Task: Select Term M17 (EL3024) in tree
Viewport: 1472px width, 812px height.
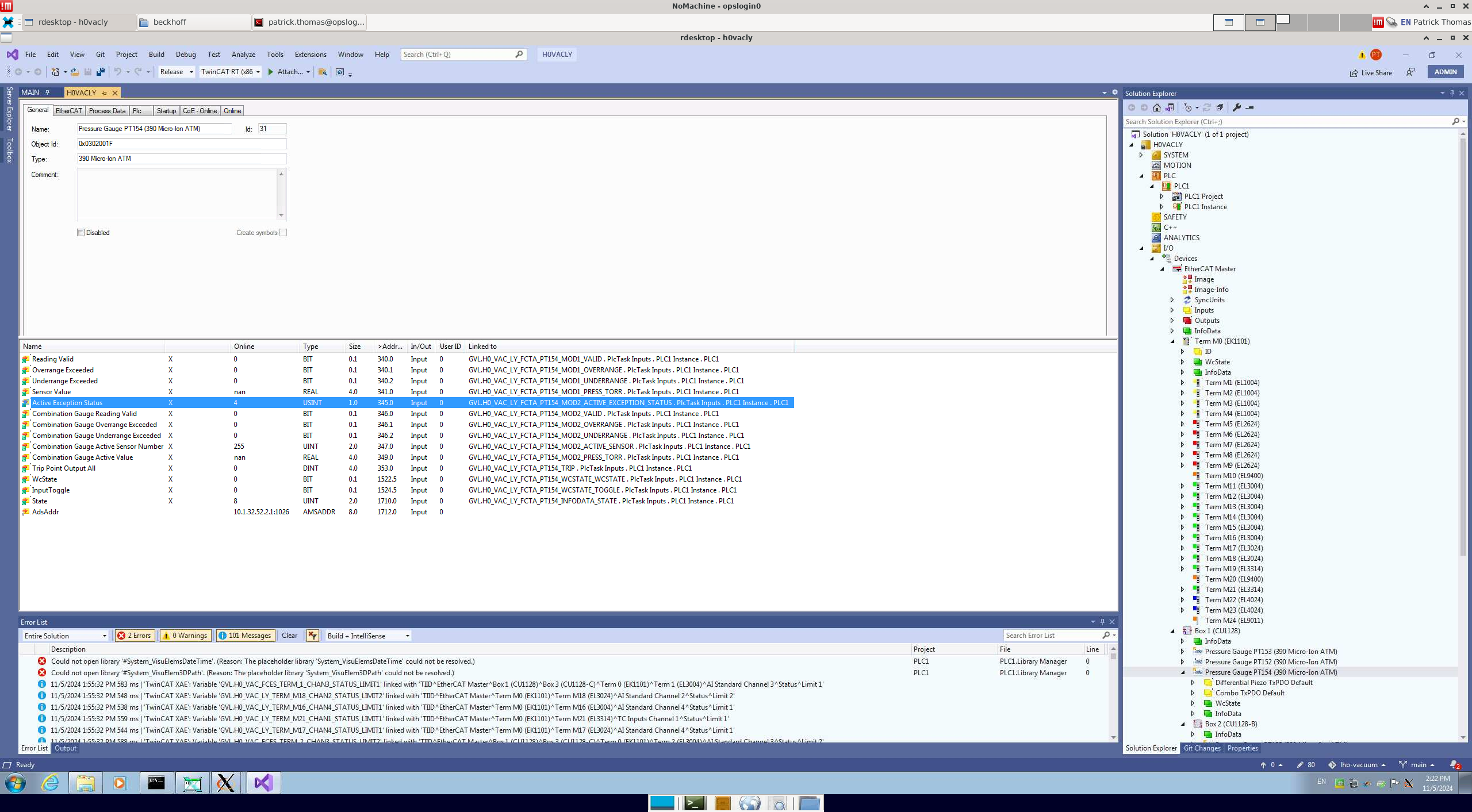Action: pyautogui.click(x=1233, y=548)
